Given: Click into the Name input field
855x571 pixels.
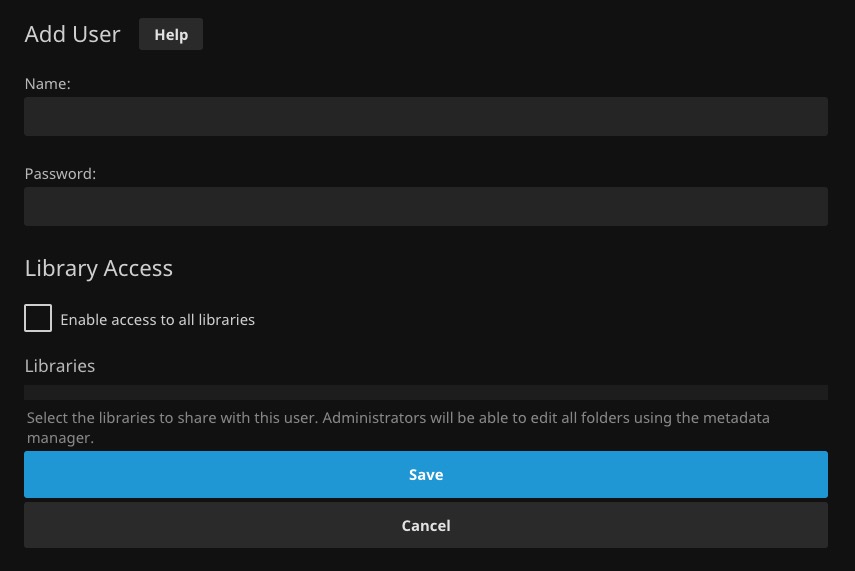Looking at the screenshot, I should [x=426, y=117].
